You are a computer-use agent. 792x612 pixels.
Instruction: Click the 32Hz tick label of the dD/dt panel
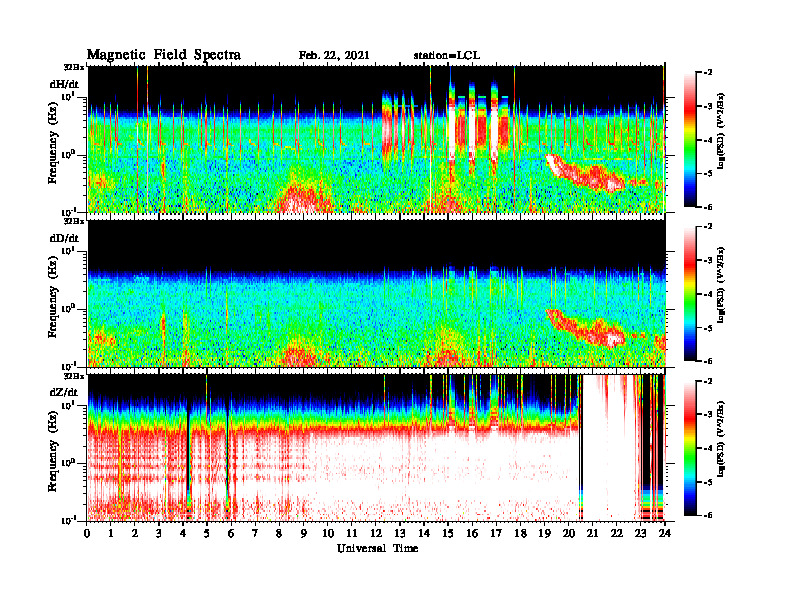tap(74, 221)
